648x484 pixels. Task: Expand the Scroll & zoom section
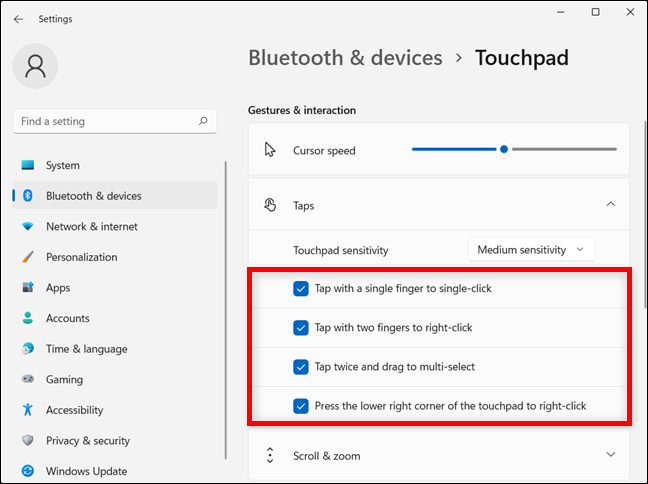point(610,455)
